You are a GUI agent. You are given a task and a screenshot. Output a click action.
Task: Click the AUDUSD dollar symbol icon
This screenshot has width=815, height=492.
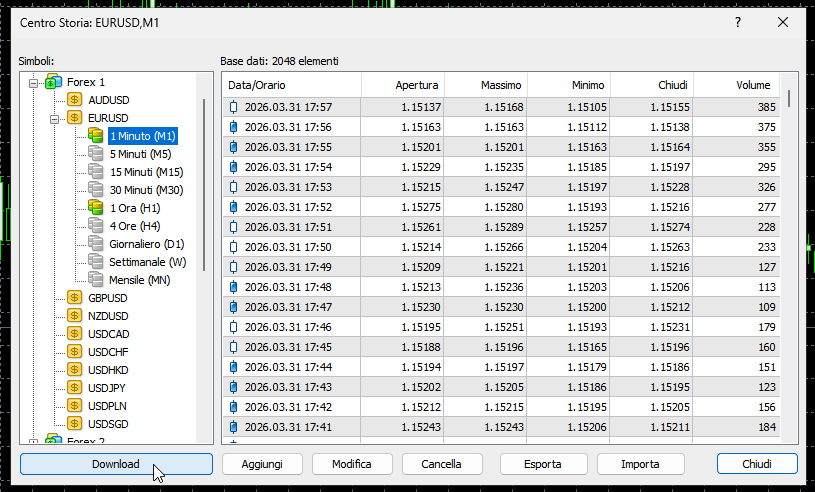75,99
